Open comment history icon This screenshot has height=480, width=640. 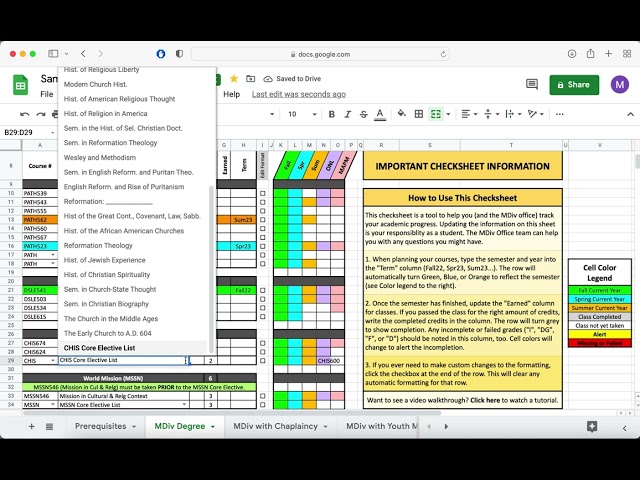click(x=532, y=84)
